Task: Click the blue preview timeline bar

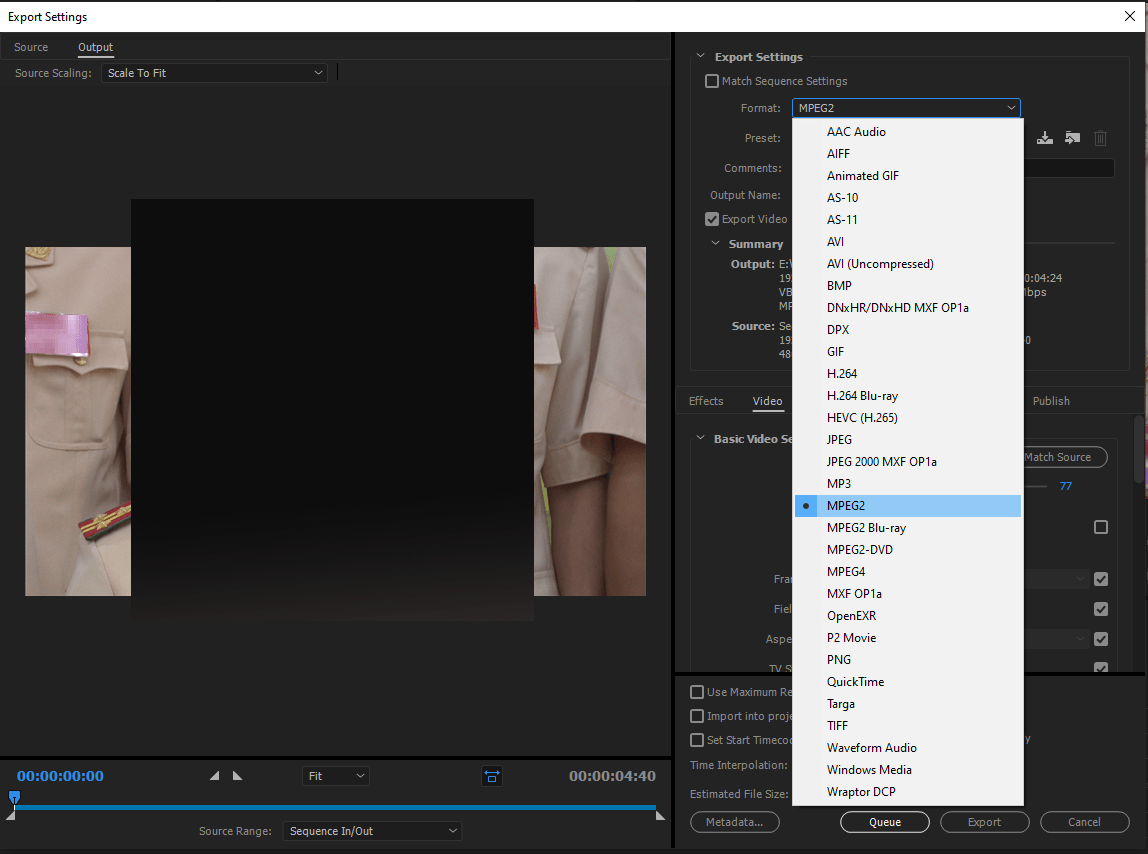Action: coord(335,807)
